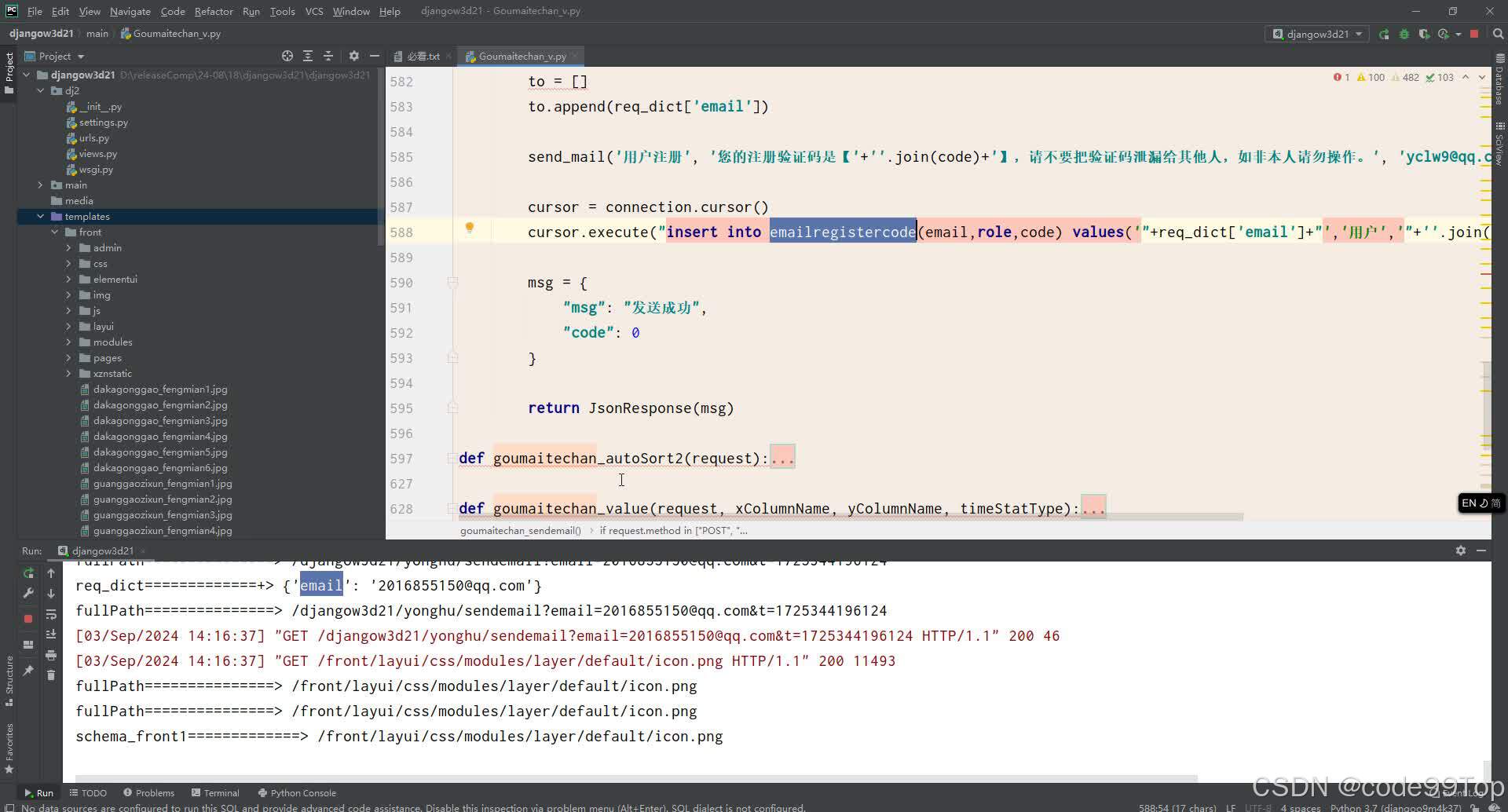The image size is (1508, 812).
Task: Collapse the templates folder
Action: [x=41, y=216]
